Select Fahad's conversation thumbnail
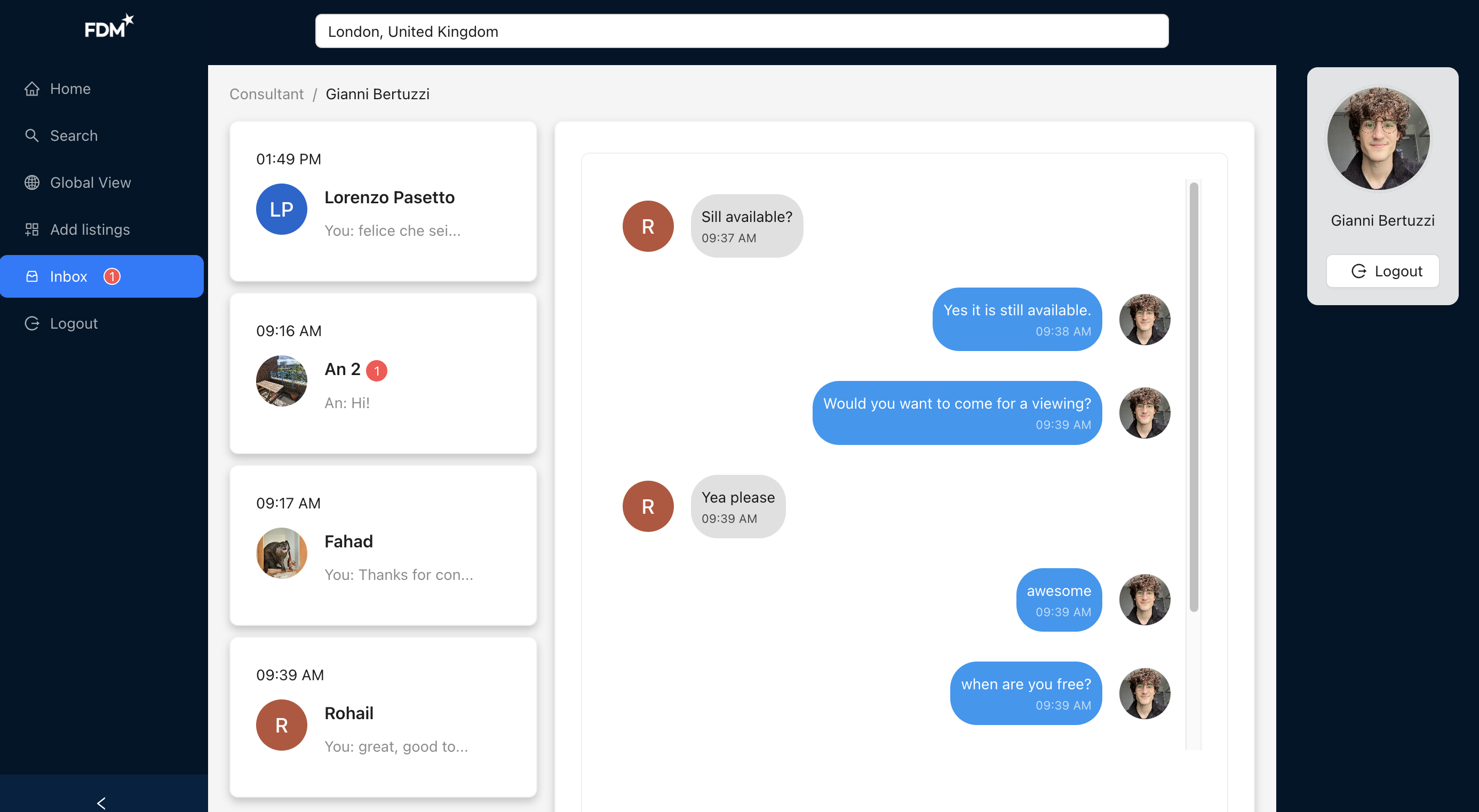1479x812 pixels. click(281, 552)
